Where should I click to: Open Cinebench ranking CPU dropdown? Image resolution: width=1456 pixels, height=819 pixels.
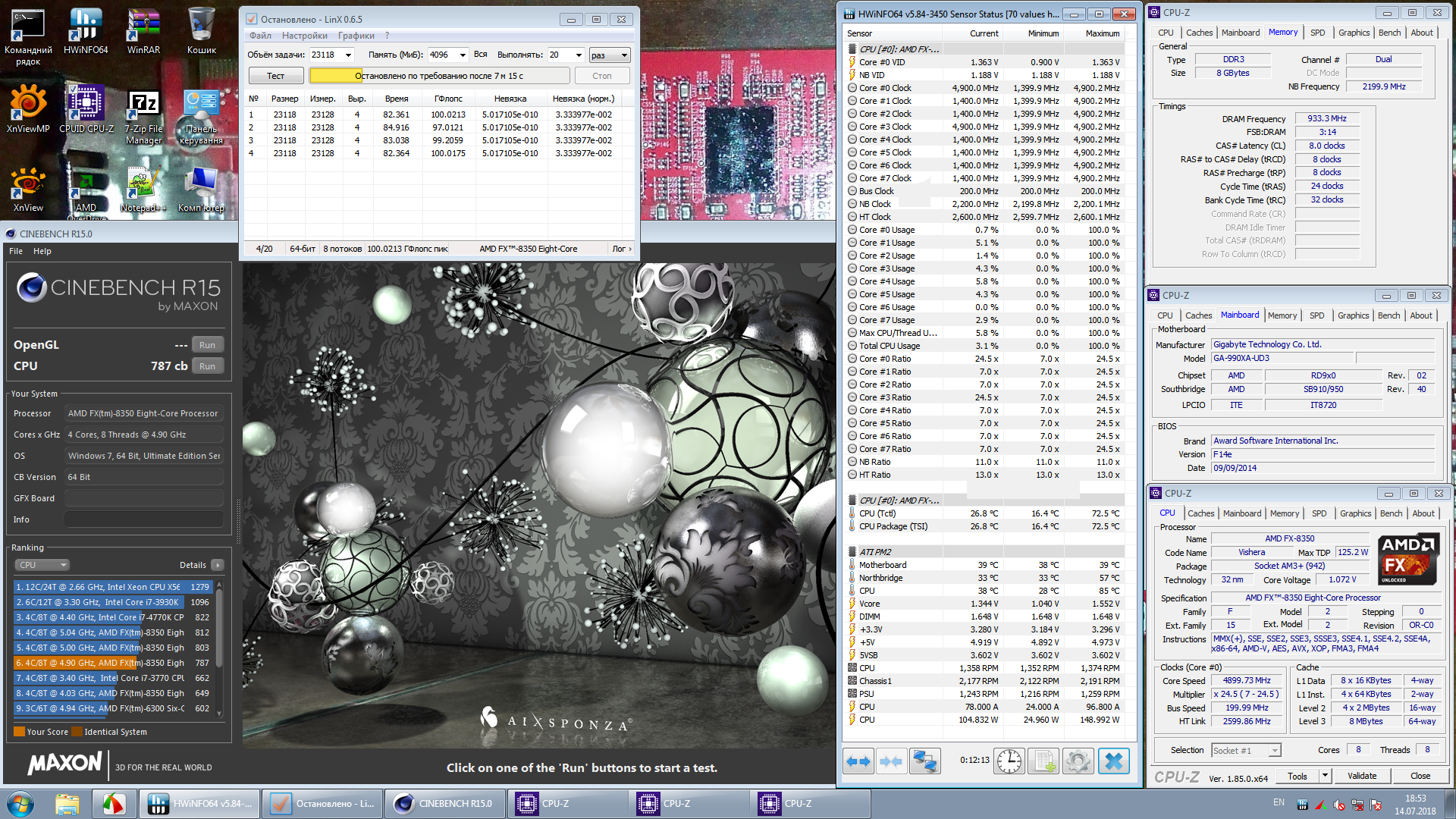pyautogui.click(x=42, y=565)
